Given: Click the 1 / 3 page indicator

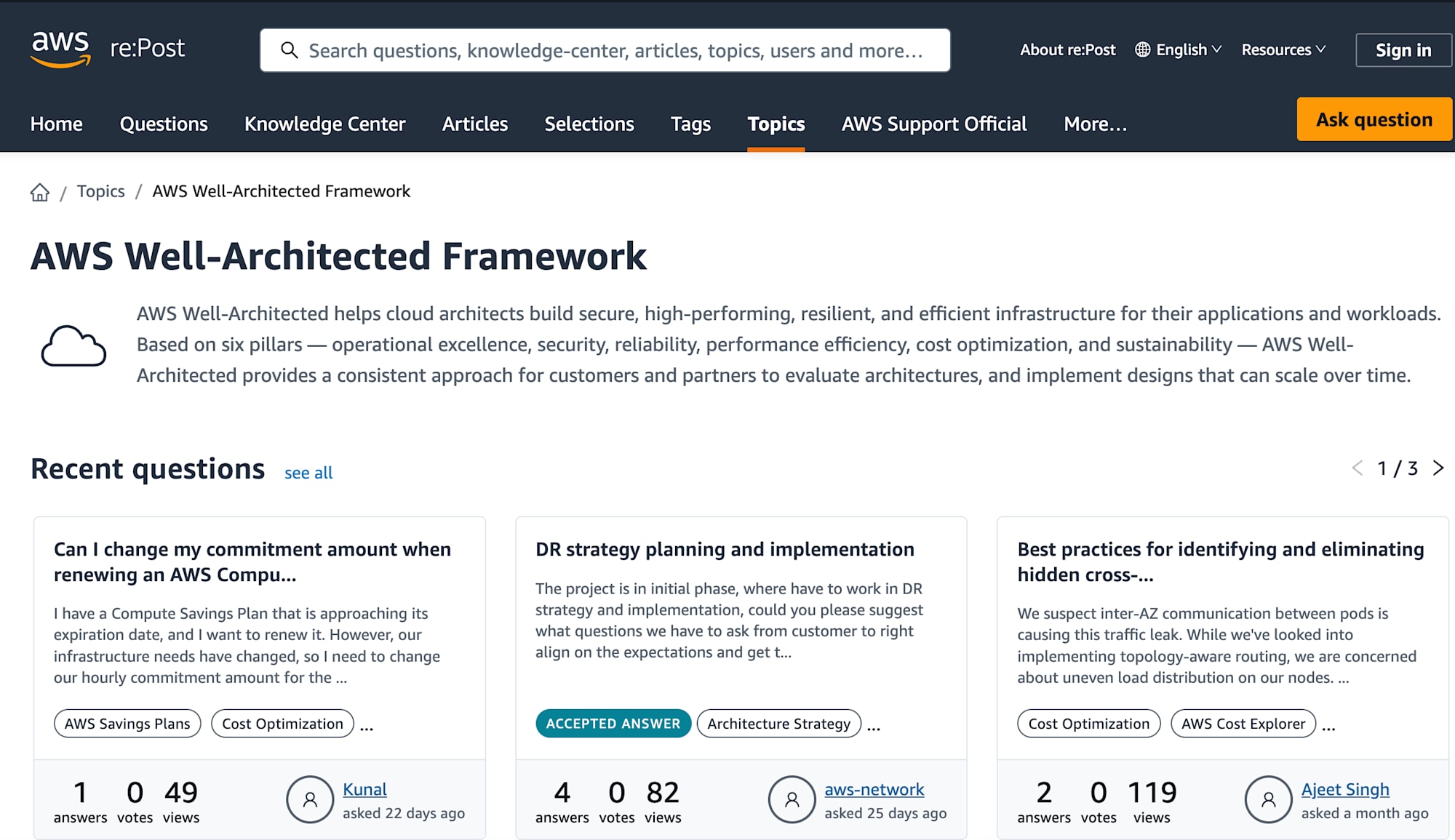Looking at the screenshot, I should click(1398, 468).
